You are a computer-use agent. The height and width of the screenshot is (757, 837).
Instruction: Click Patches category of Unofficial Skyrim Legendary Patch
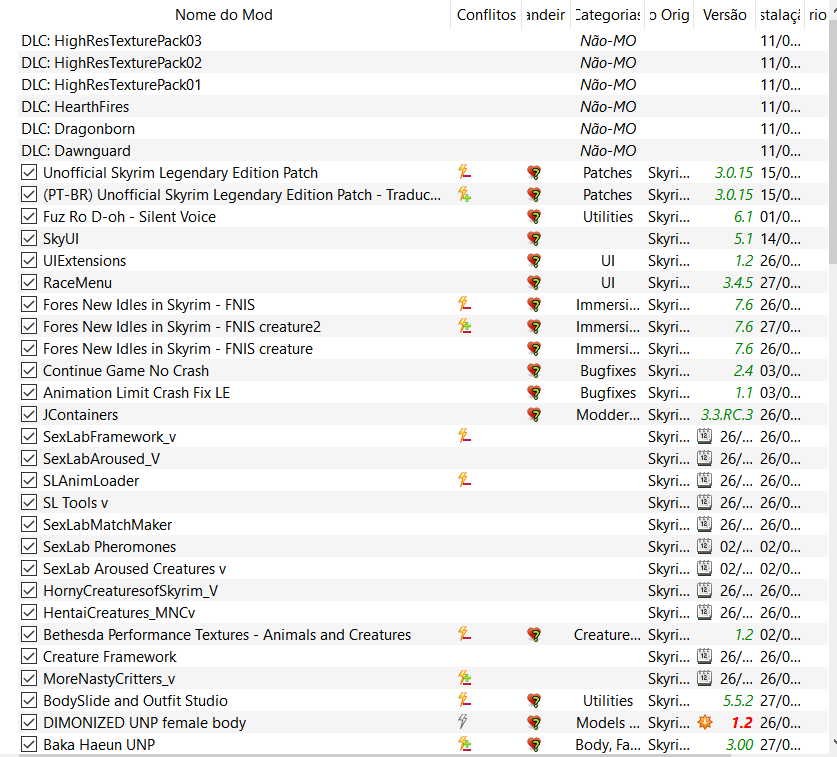tap(607, 172)
